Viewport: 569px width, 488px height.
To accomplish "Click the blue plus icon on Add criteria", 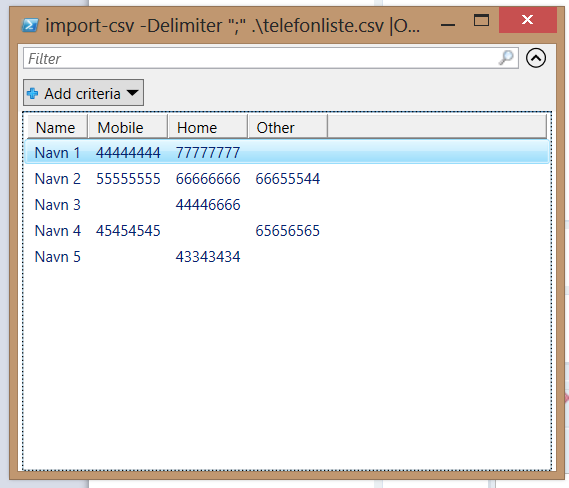I will point(33,94).
